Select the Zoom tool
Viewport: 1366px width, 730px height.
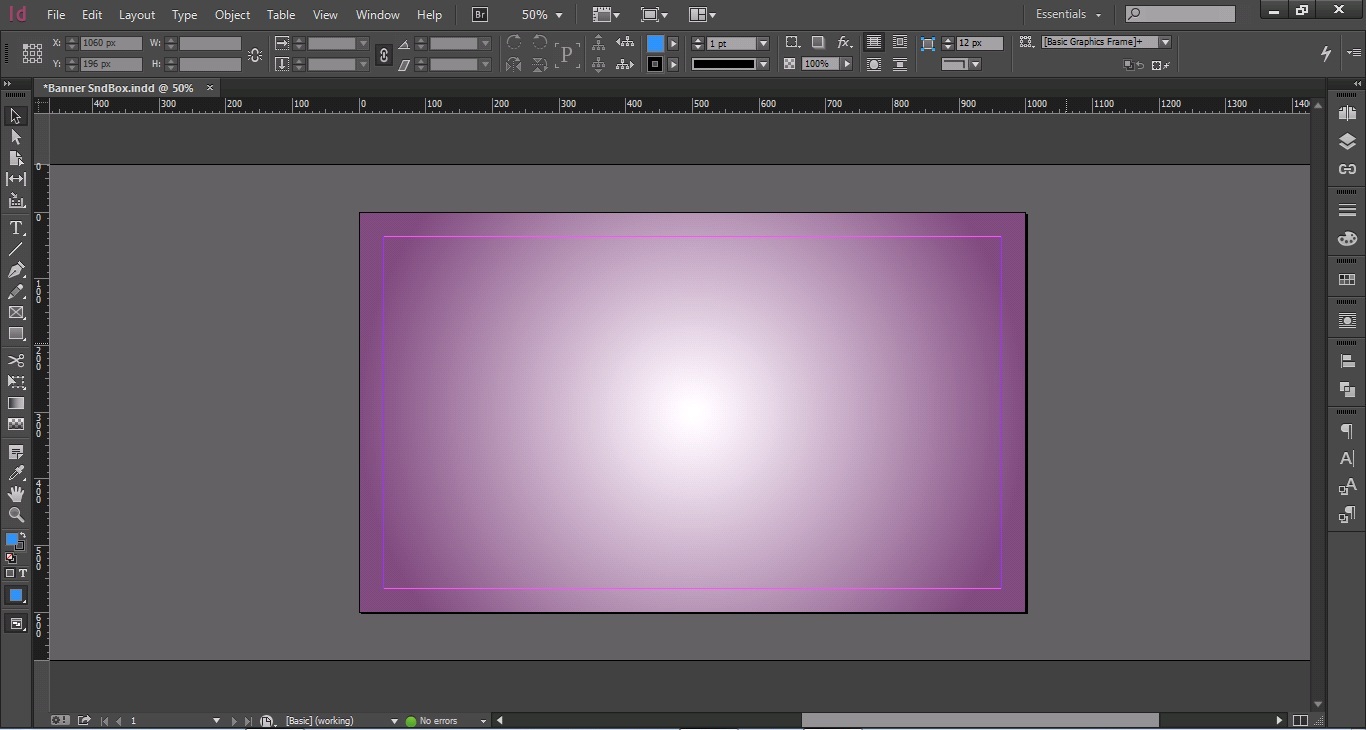tap(16, 515)
